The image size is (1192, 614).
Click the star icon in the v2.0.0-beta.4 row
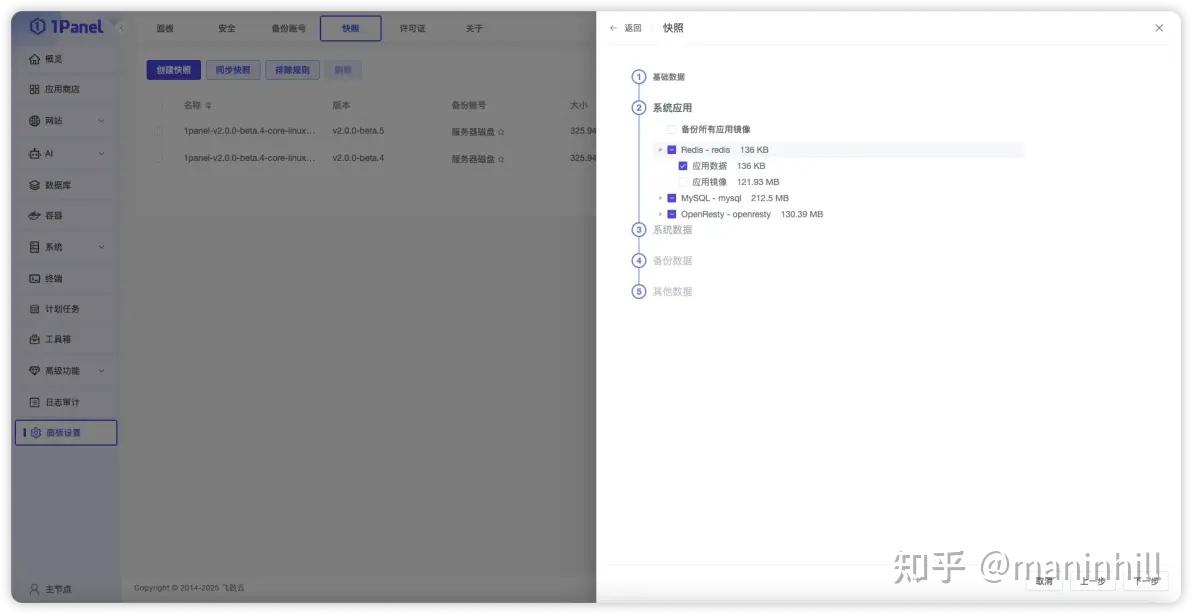pos(501,159)
